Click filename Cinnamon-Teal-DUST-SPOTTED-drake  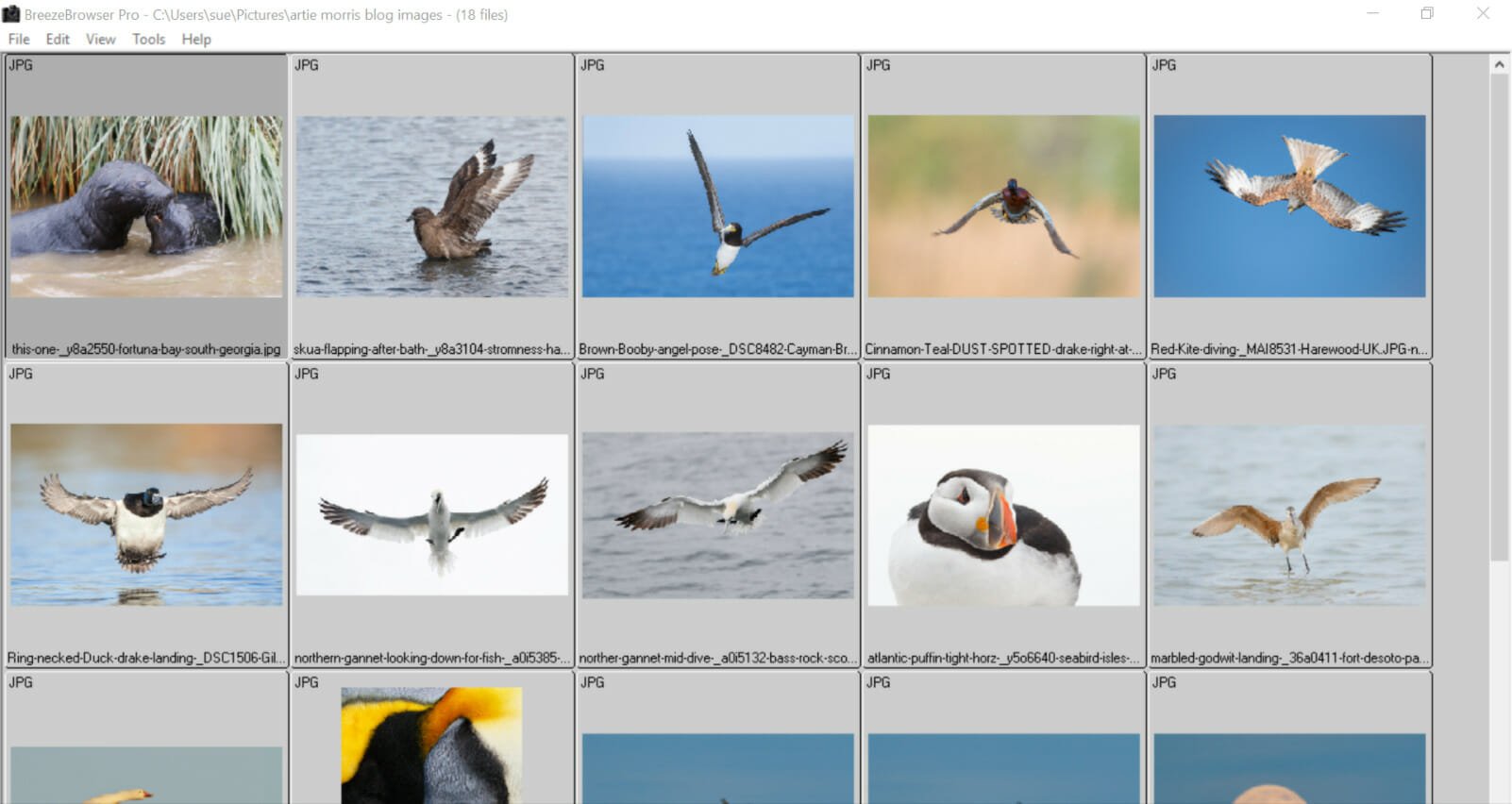tap(1003, 349)
